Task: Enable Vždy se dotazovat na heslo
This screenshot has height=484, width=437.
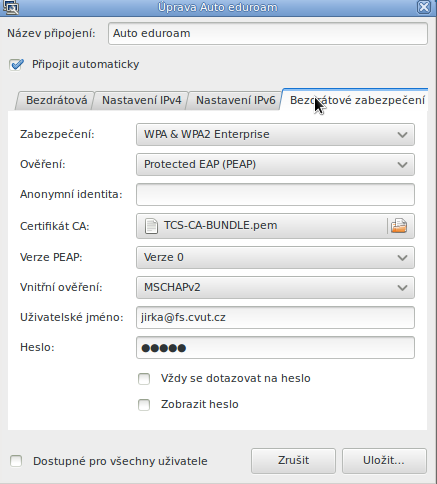Action: [144, 379]
